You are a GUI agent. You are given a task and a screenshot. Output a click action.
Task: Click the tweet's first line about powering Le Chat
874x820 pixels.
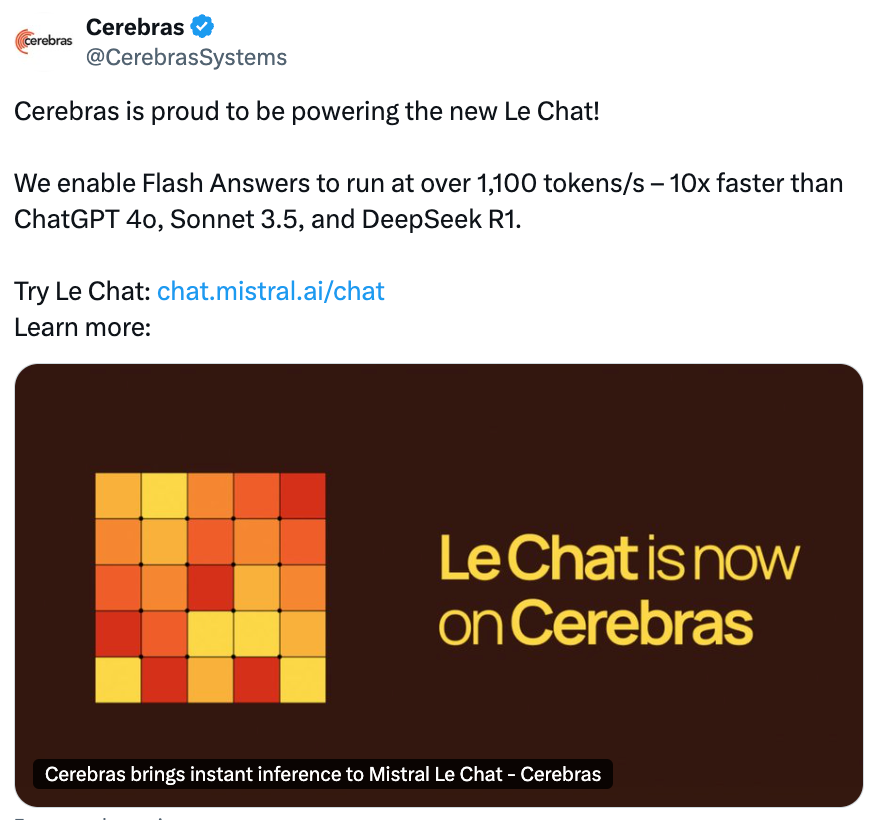(x=307, y=111)
